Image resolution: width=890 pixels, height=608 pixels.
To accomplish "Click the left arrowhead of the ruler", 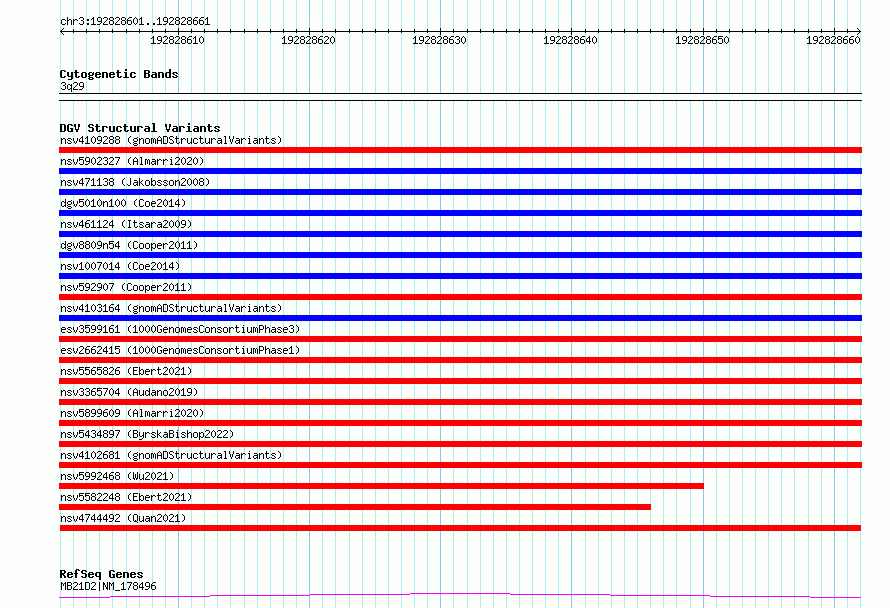I will (x=62, y=31).
